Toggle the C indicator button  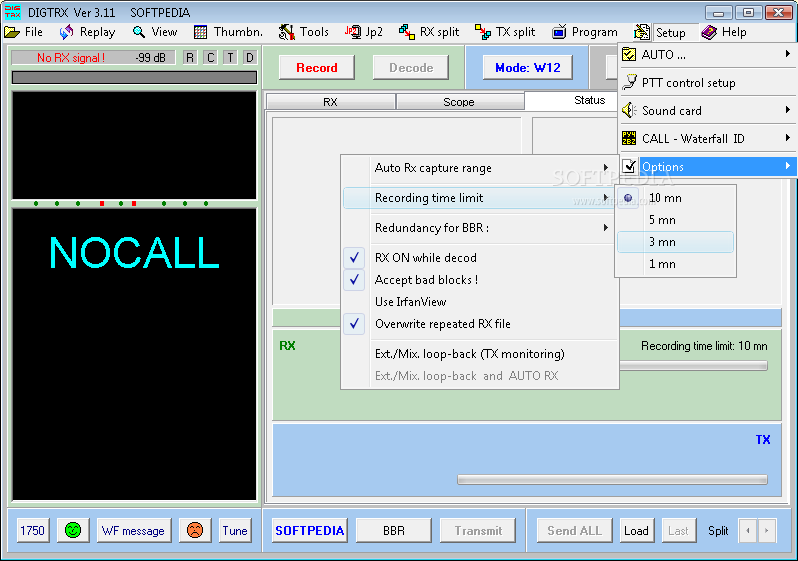pyautogui.click(x=210, y=58)
